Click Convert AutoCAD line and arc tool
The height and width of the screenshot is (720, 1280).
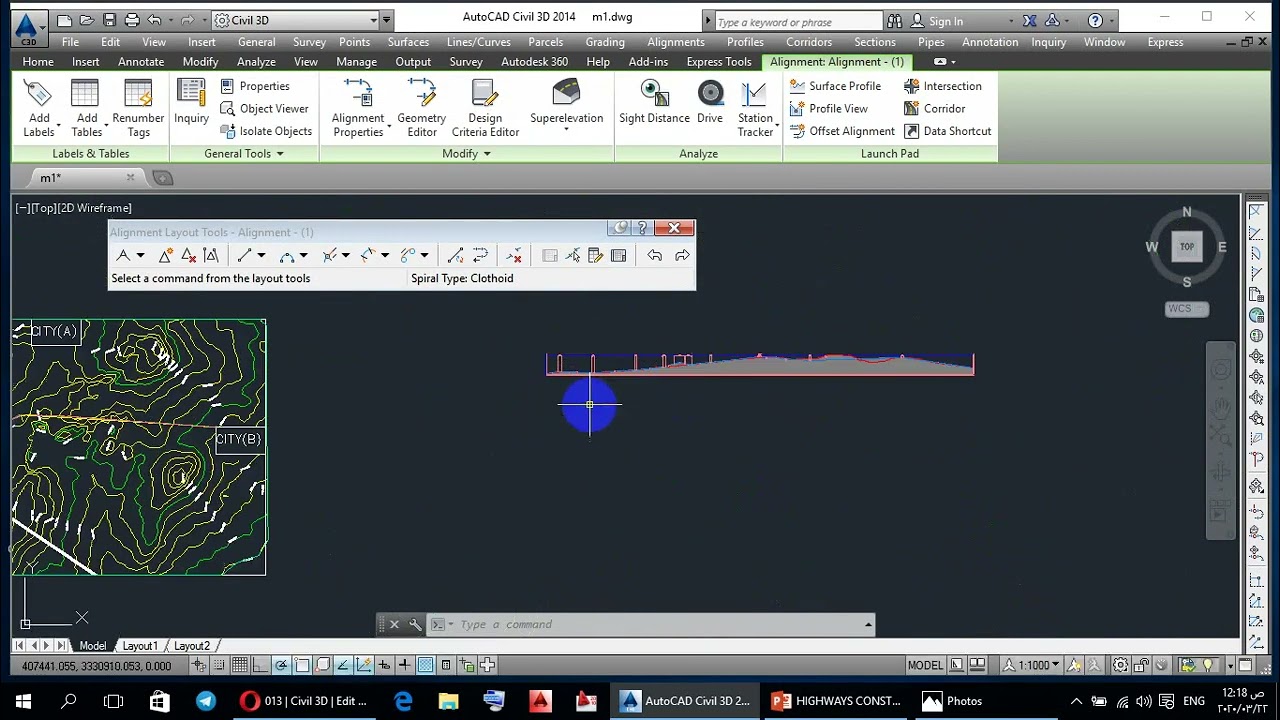pos(455,256)
